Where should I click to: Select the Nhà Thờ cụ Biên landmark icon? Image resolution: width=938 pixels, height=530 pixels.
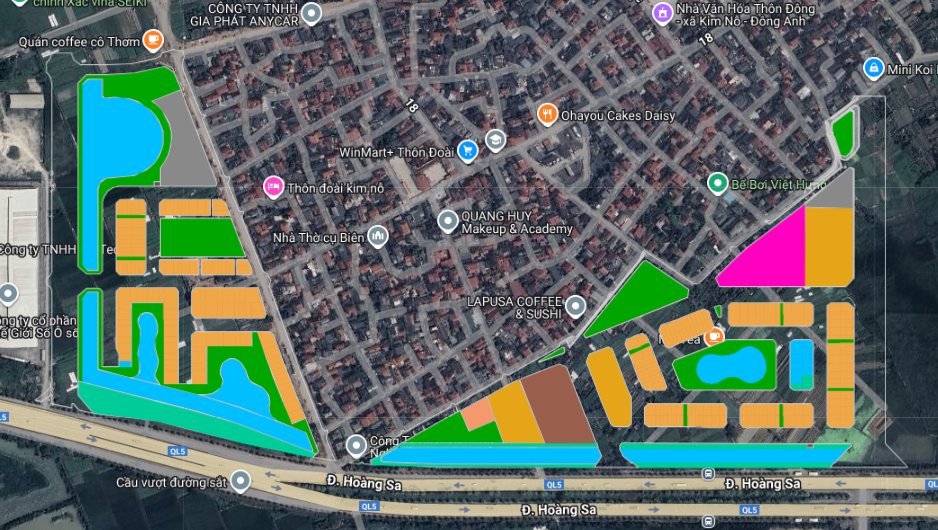pos(377,236)
